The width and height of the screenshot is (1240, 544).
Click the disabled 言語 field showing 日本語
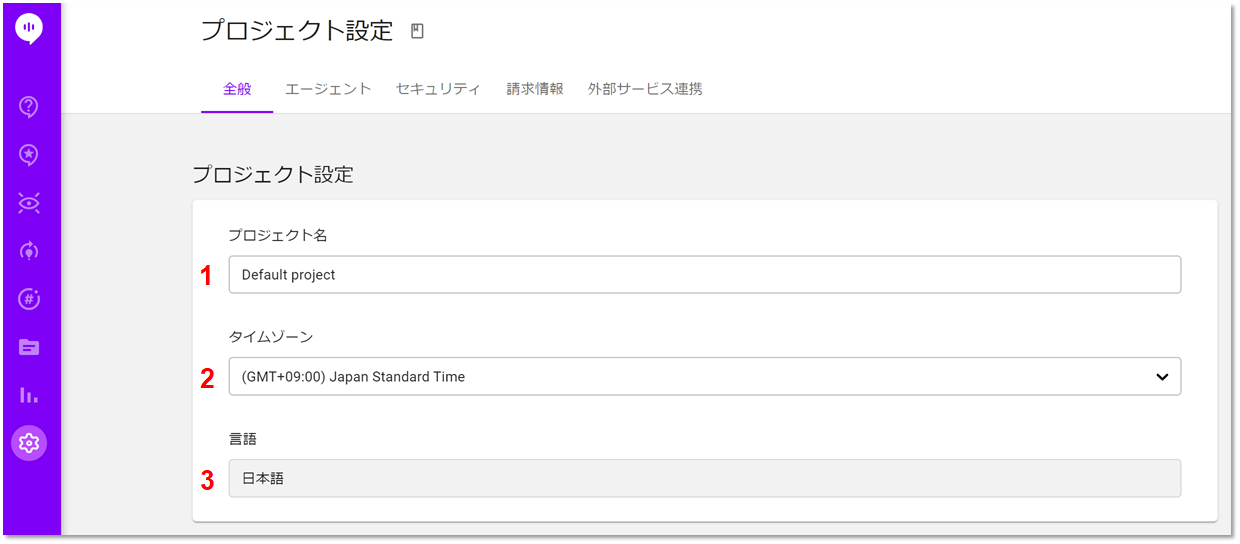[705, 478]
